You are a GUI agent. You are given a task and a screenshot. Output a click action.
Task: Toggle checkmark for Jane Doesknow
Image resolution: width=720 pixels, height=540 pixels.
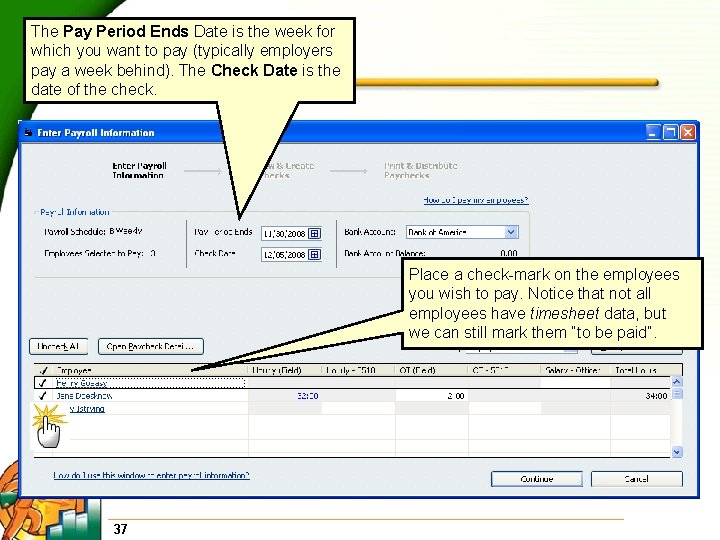(43, 396)
